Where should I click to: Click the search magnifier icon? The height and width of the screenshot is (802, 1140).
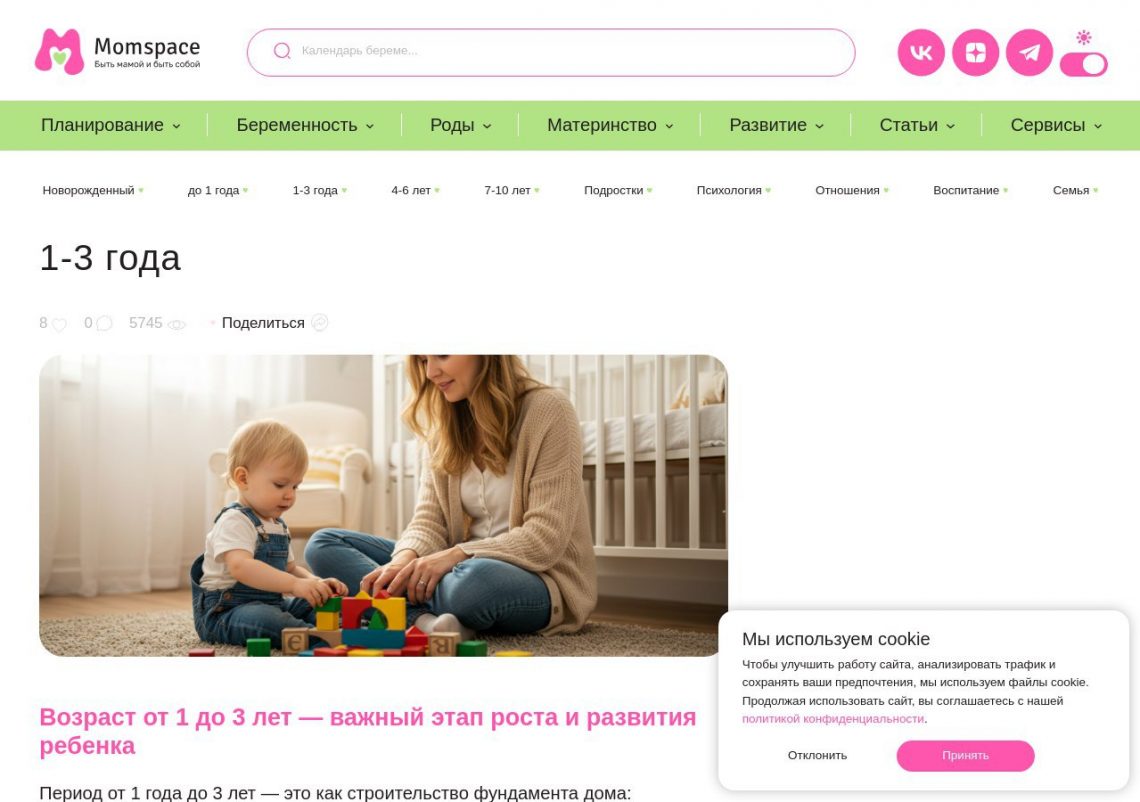(282, 51)
